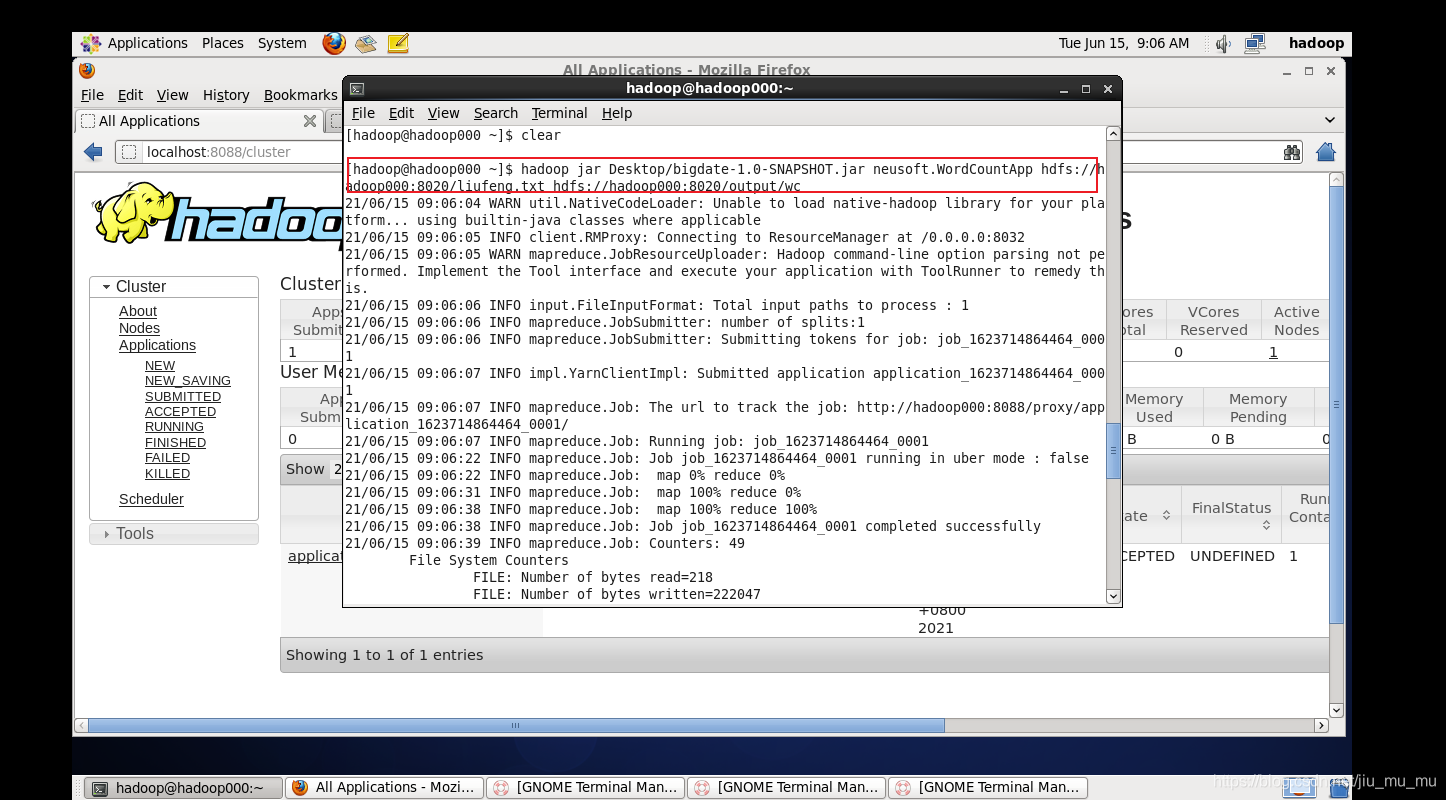Click the site identity icon in the URL bar
1446x800 pixels.
(x=130, y=152)
